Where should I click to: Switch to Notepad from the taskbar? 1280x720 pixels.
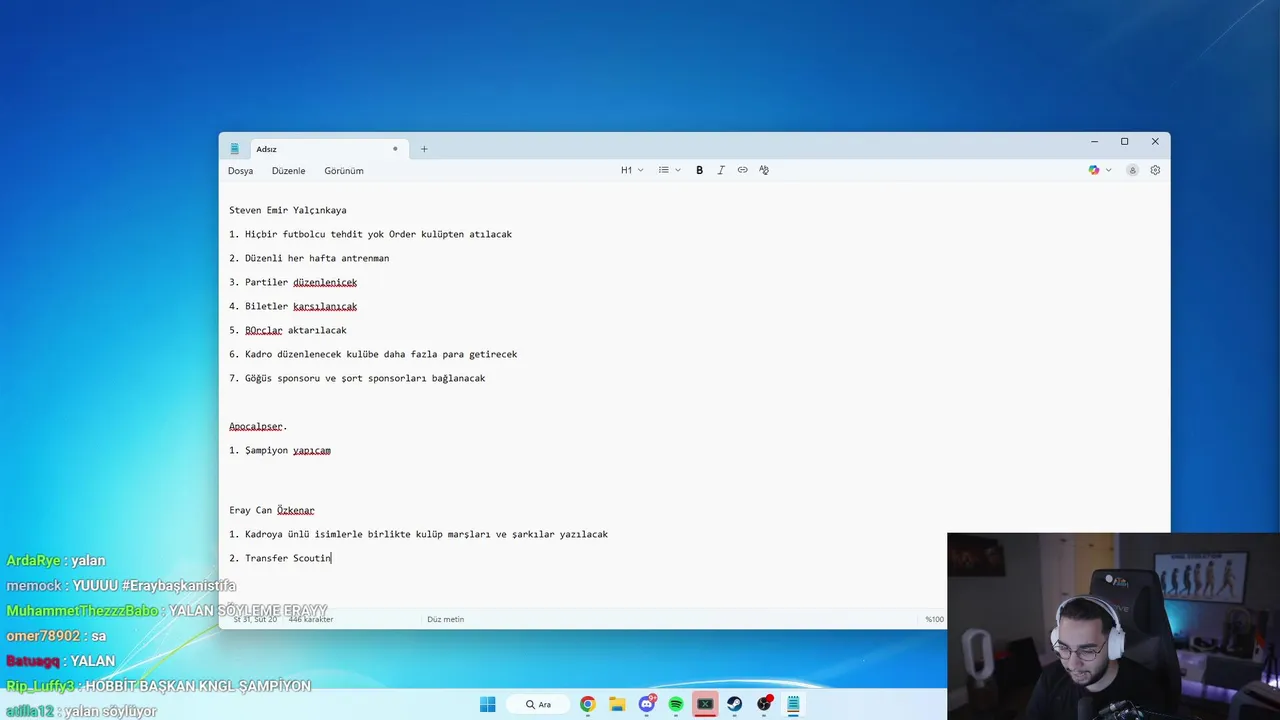click(x=793, y=704)
